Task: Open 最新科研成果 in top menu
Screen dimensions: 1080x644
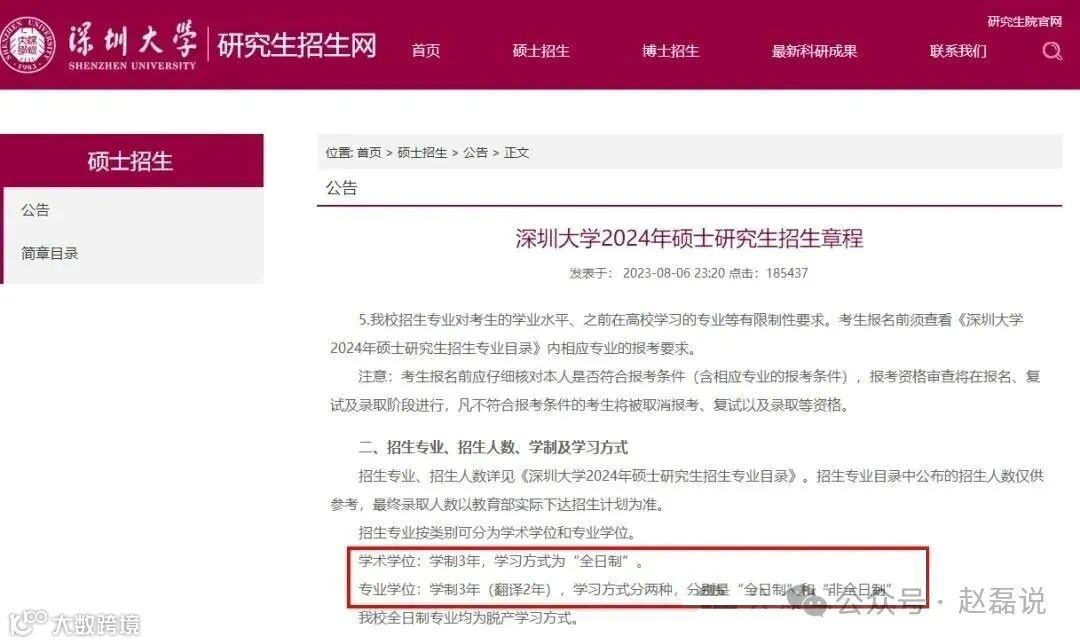Action: (814, 51)
